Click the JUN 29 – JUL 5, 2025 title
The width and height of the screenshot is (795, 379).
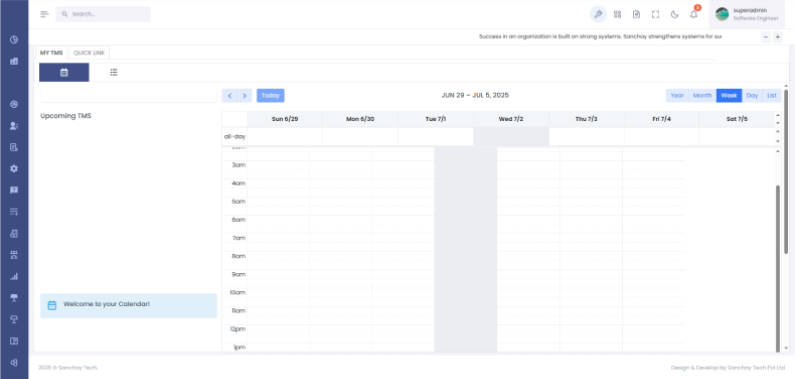475,95
